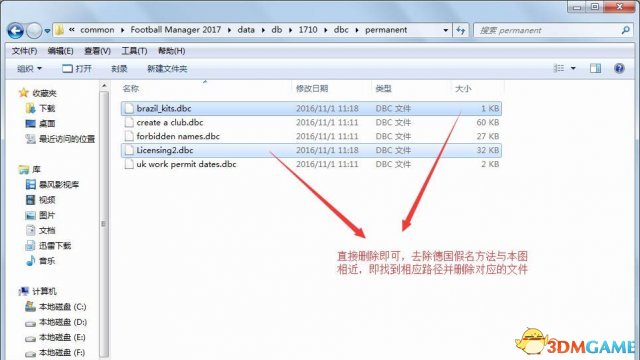
Task: Open 图片 library
Action: pos(41,215)
